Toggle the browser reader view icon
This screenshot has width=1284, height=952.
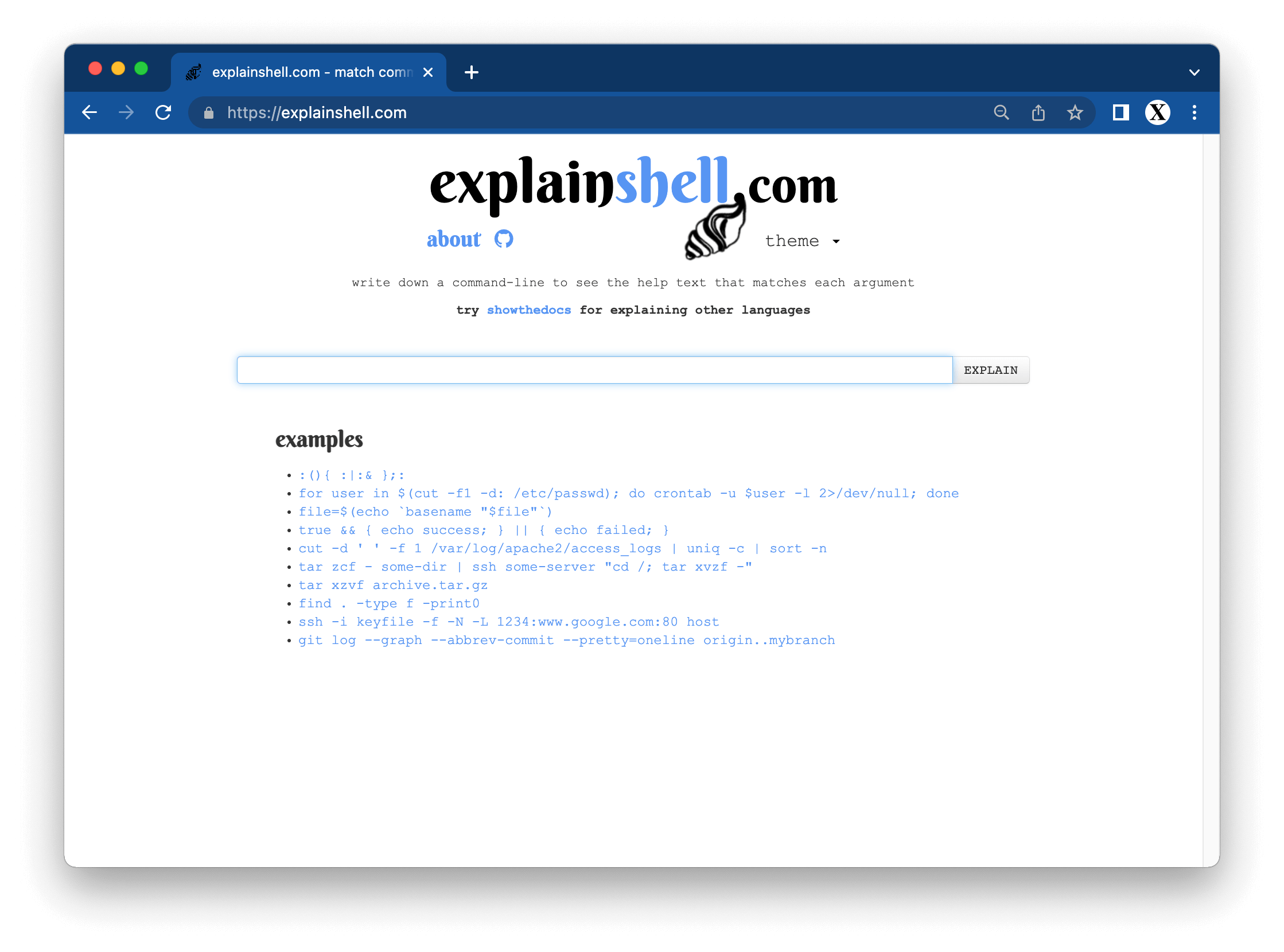click(1121, 112)
